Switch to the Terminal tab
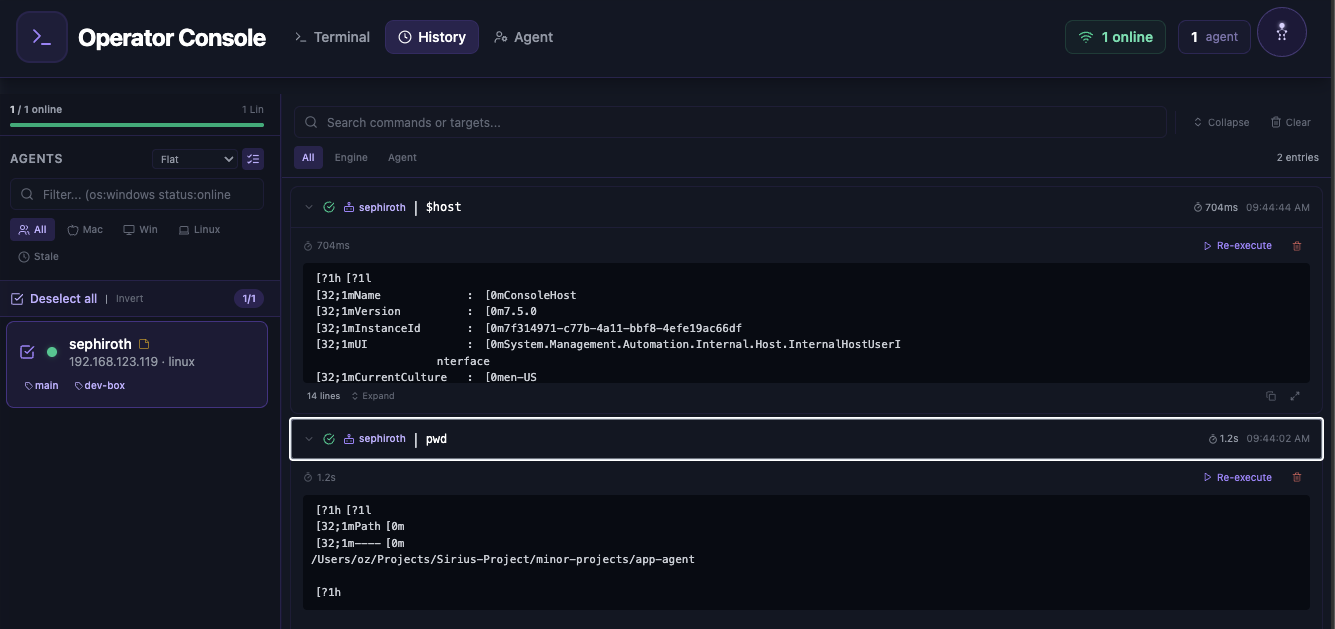 [332, 37]
